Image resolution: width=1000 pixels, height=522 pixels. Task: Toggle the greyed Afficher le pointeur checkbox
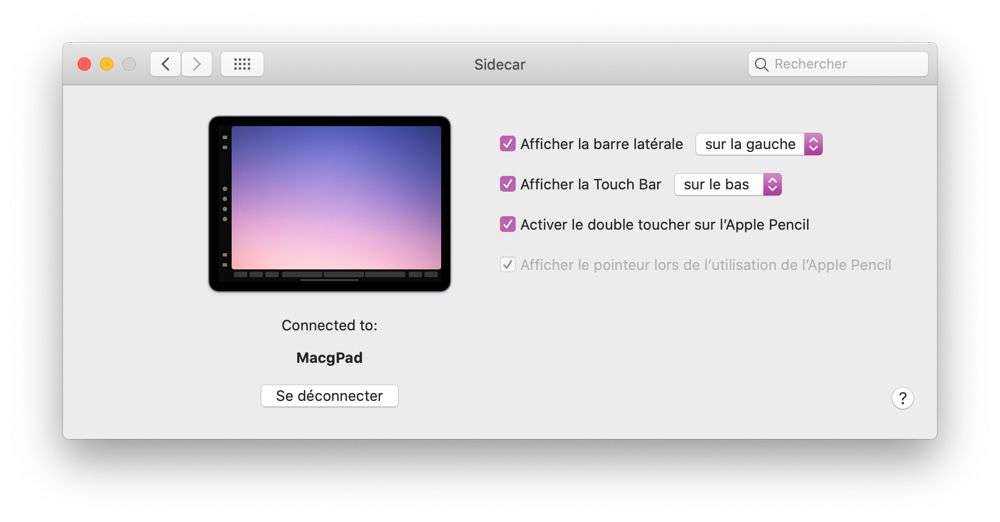tap(508, 264)
